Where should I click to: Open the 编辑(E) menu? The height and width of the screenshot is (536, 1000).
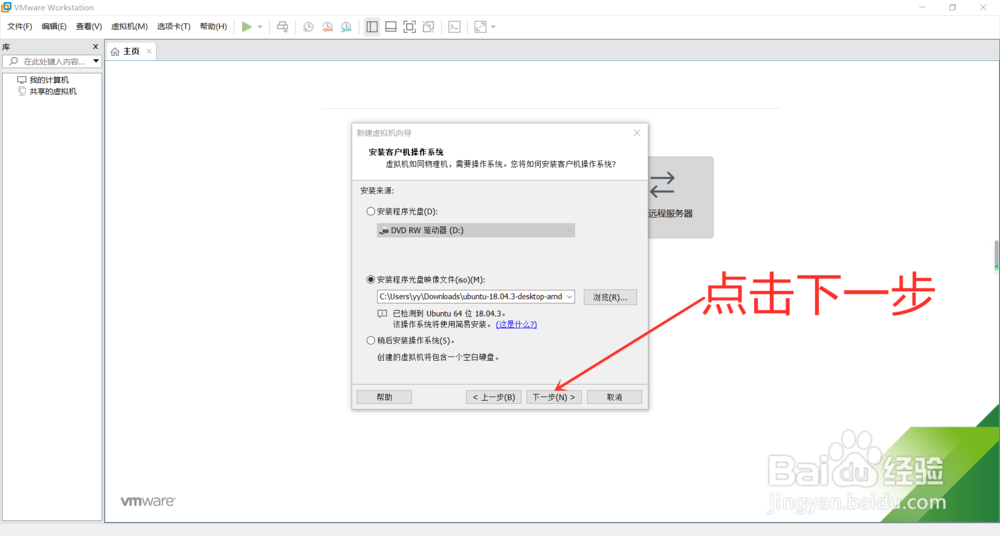[54, 26]
